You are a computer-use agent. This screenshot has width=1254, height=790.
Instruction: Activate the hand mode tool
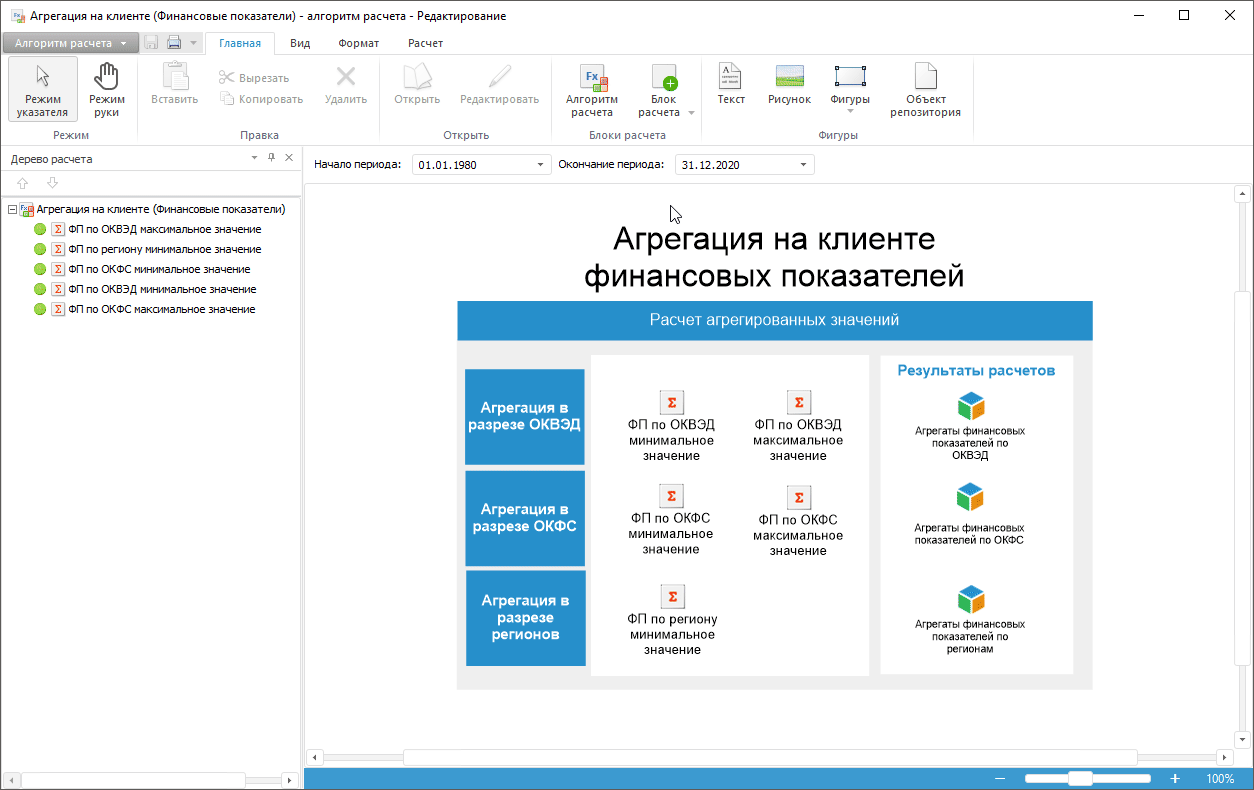pos(106,88)
